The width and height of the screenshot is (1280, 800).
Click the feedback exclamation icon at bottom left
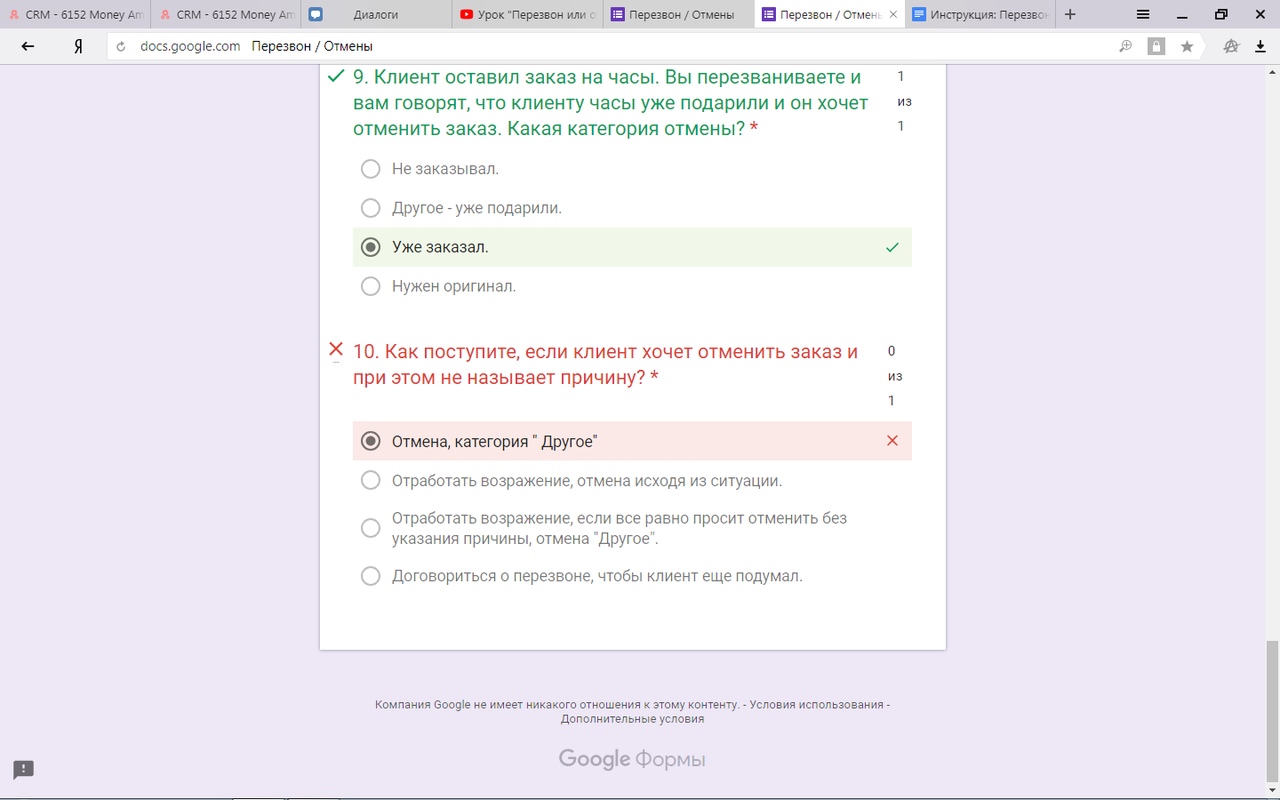(x=24, y=769)
